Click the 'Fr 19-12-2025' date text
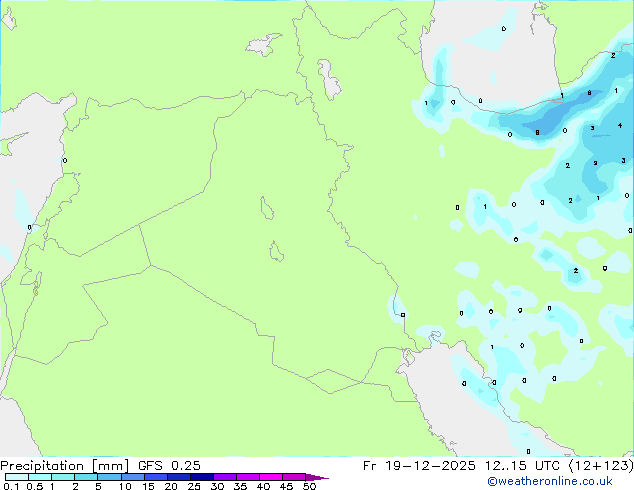The width and height of the screenshot is (634, 490). point(419,466)
